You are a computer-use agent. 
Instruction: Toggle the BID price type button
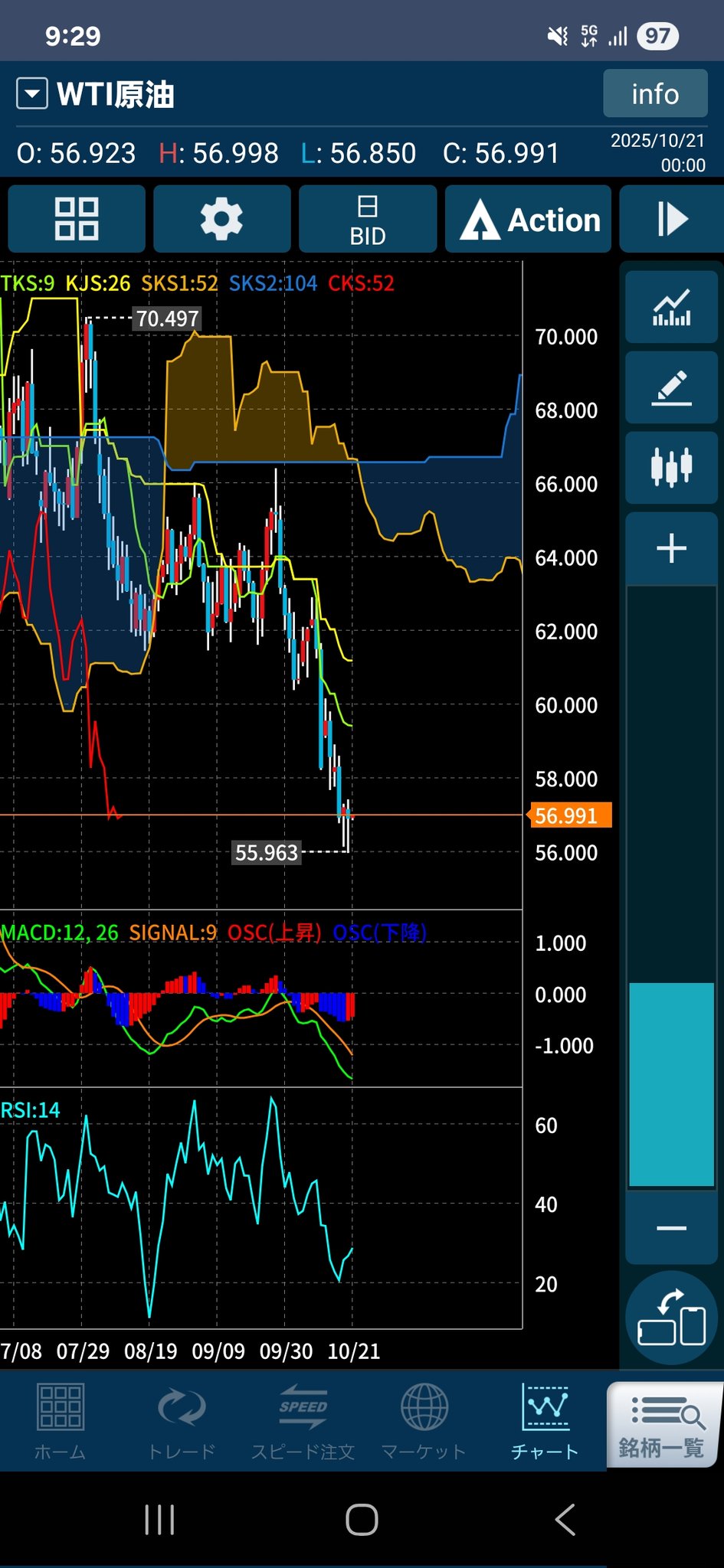click(x=368, y=219)
